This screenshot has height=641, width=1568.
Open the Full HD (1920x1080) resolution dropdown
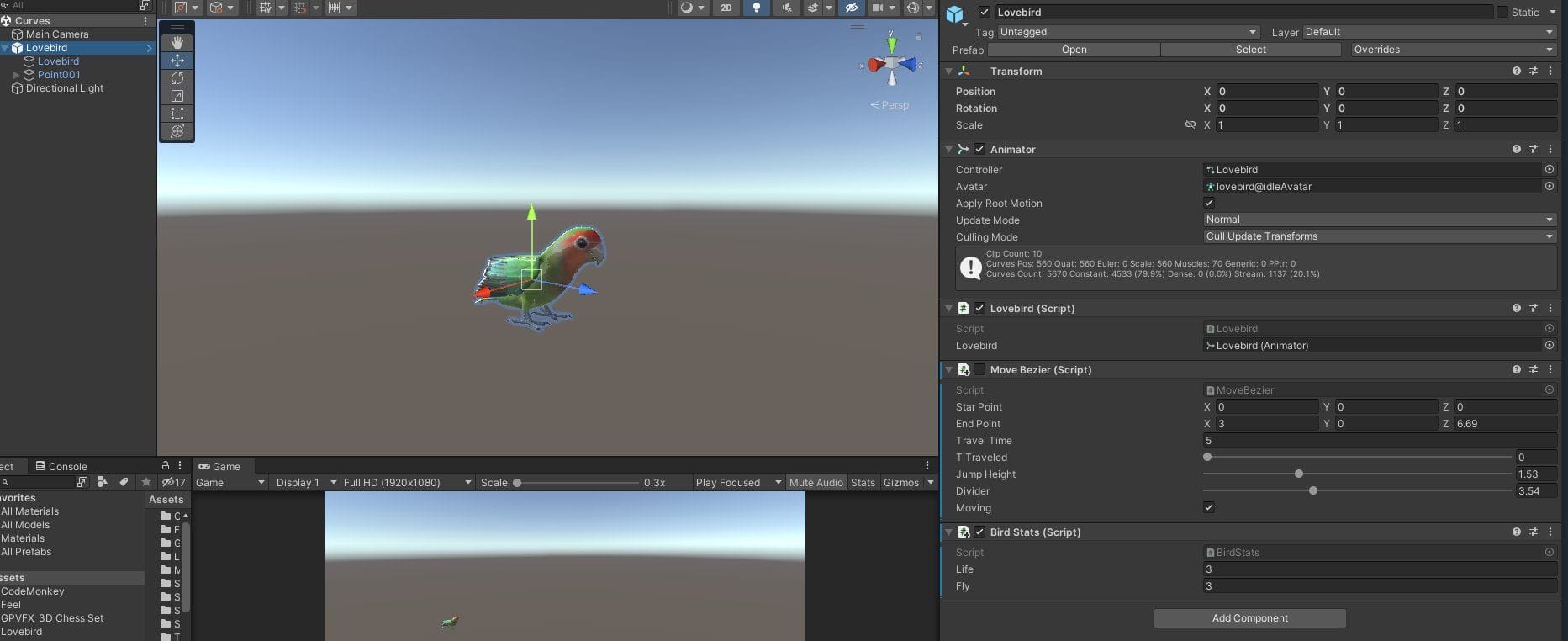408,482
